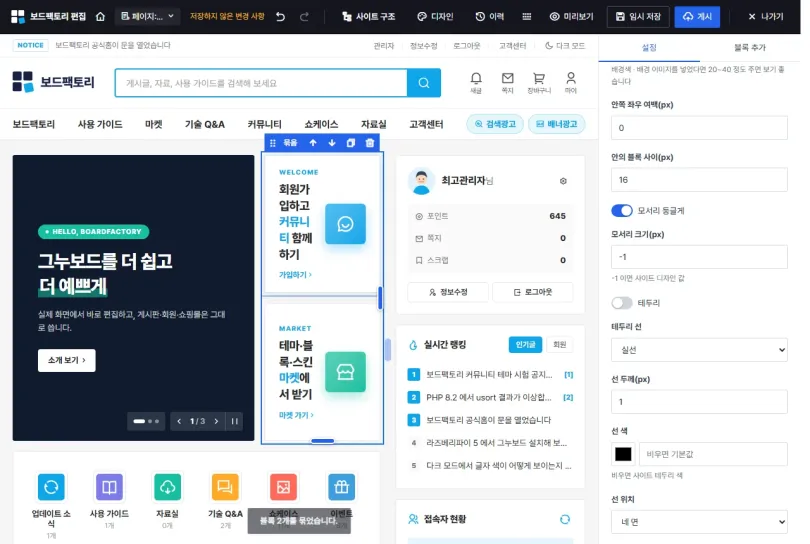Open 사이트 구조 panel
Screen dimensions: 810x544
pos(368,17)
